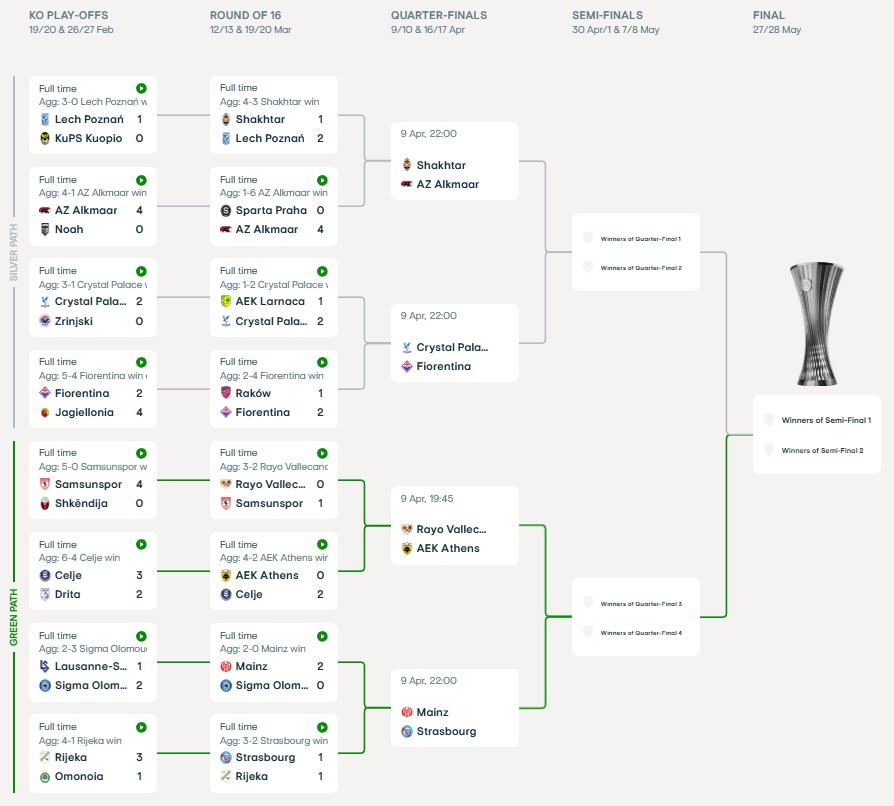Screen dimensions: 894x806
Task: Click the Winners of Quarter-Final 3 slot
Action: pos(636,603)
